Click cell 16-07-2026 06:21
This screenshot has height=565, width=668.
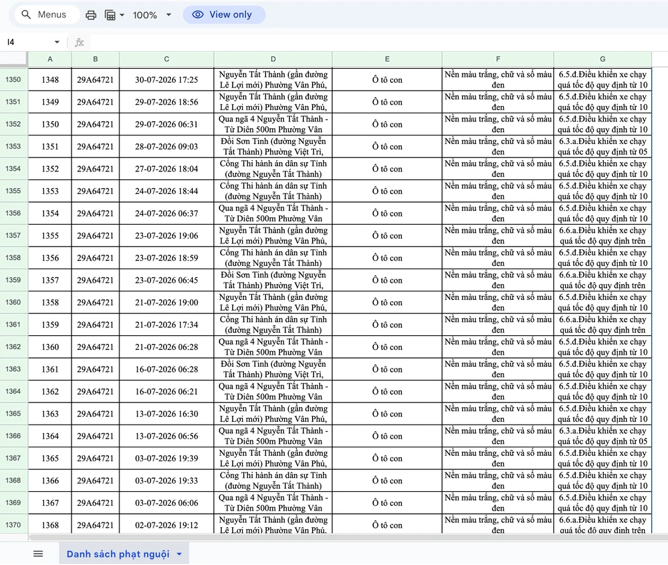[x=167, y=392]
